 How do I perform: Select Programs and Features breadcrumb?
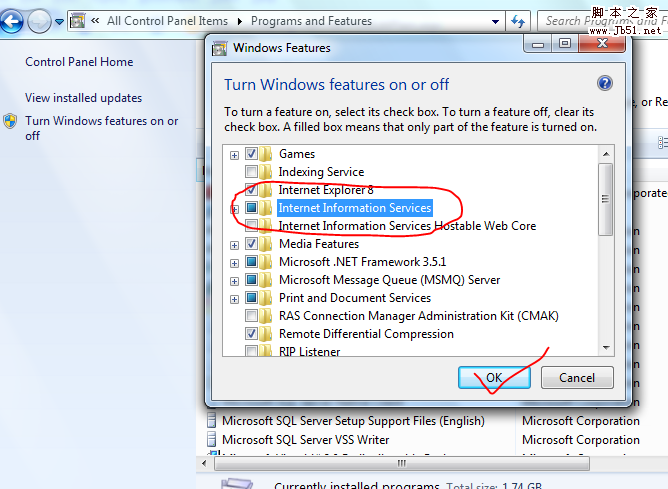[311, 21]
